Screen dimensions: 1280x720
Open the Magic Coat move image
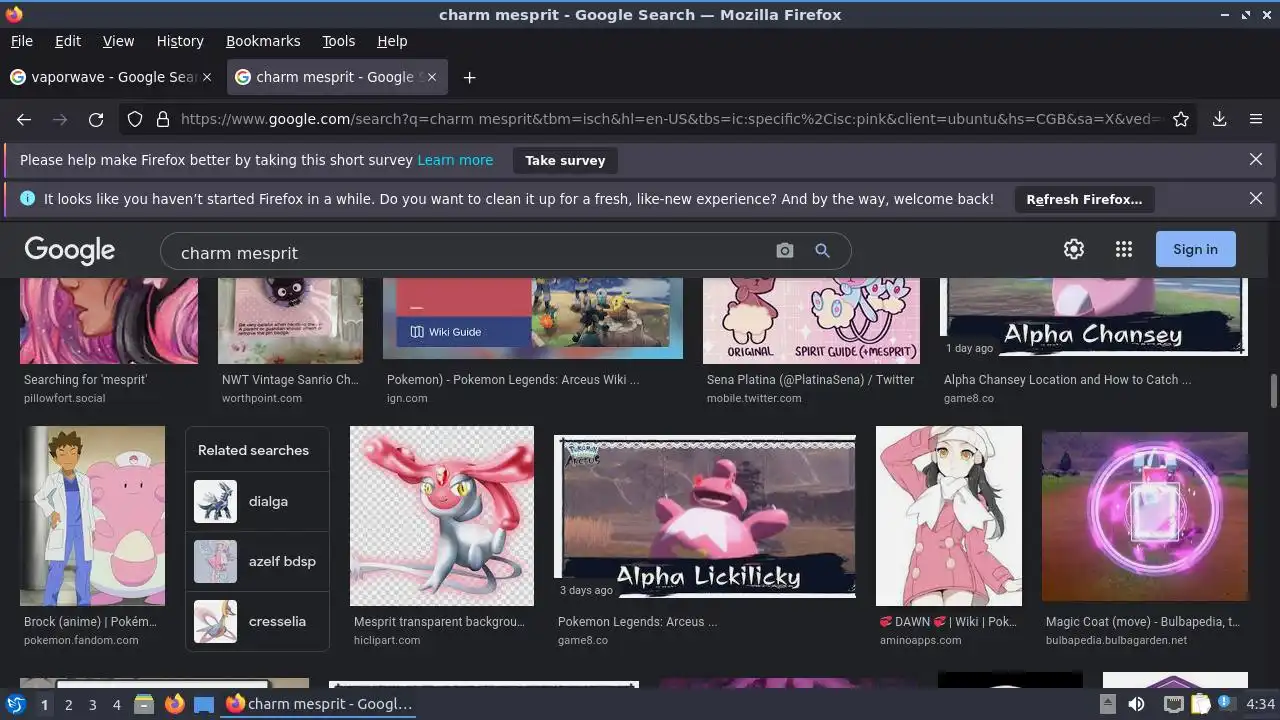(x=1145, y=516)
